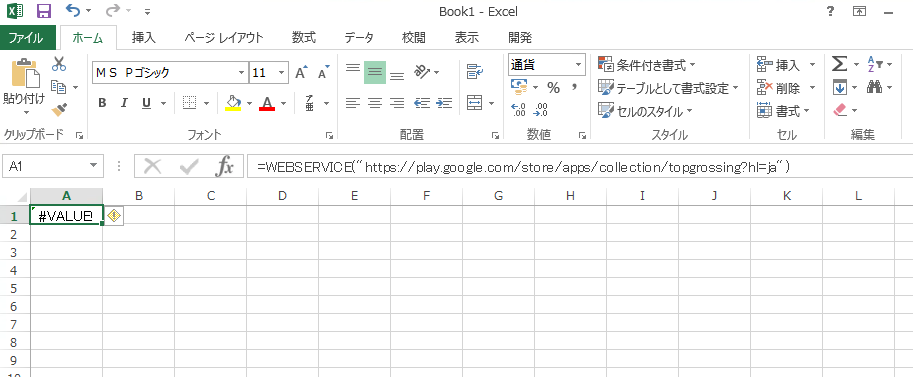913x377 pixels.
Task: Open the borders dropdown arrow
Action: tap(206, 103)
